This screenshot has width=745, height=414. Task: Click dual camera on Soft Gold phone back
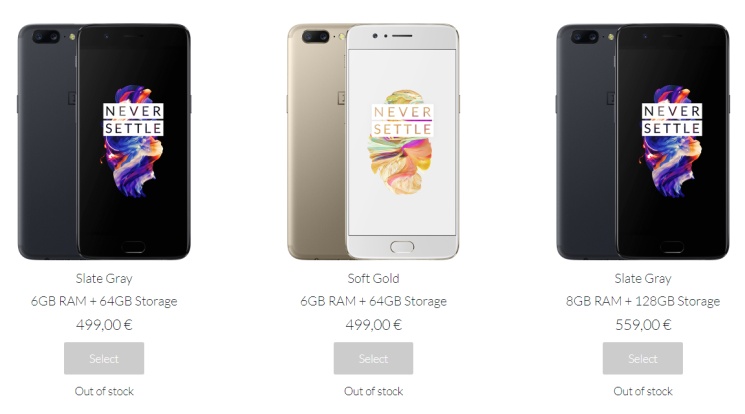[x=315, y=37]
